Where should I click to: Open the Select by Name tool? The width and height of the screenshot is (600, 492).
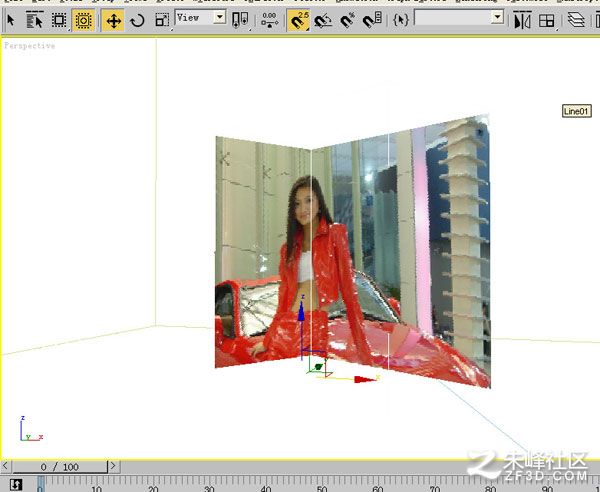[34, 20]
